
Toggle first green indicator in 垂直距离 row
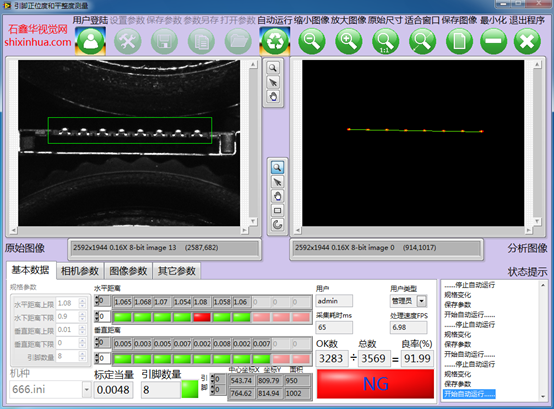pos(123,359)
